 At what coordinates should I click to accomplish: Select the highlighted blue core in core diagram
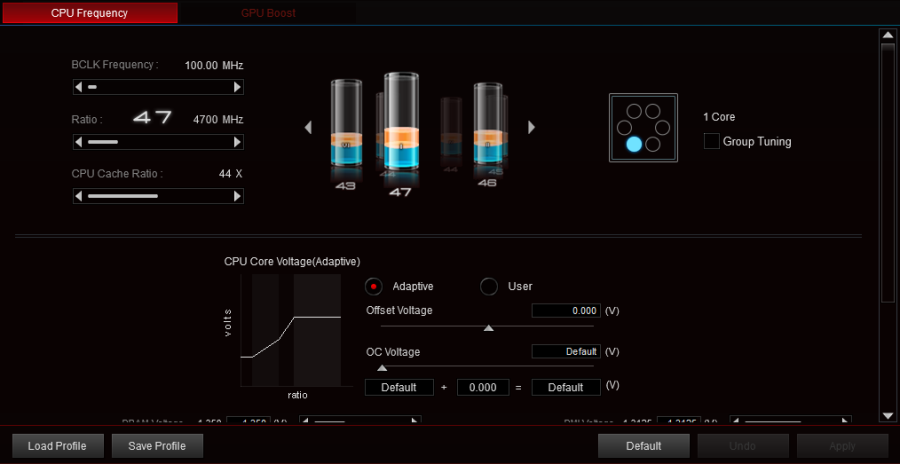click(x=633, y=144)
